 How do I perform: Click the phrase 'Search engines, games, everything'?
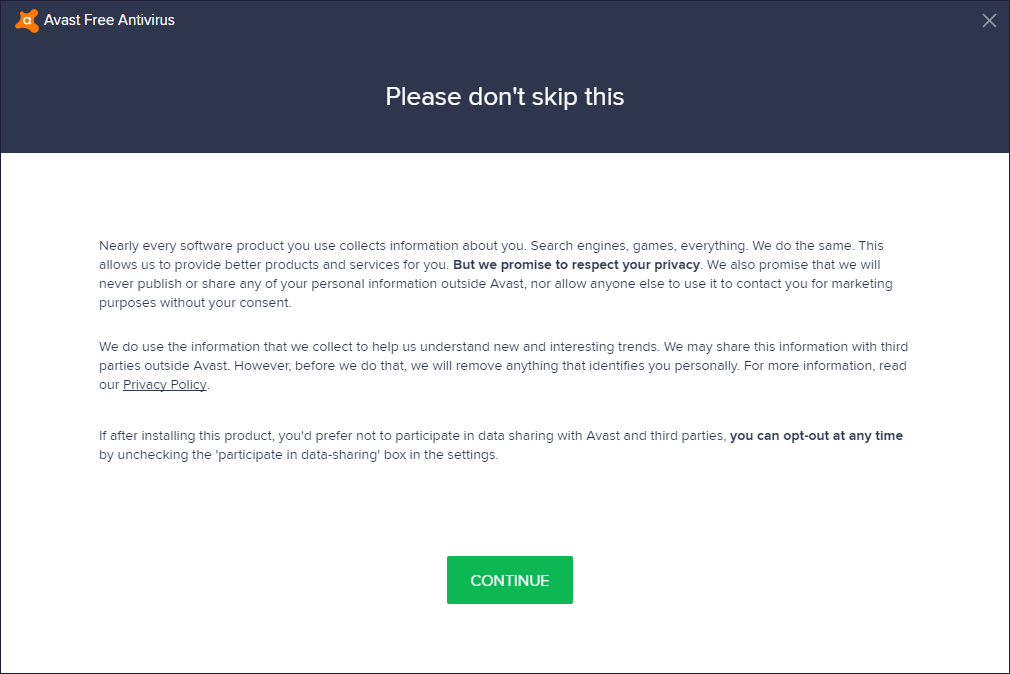[640, 246]
